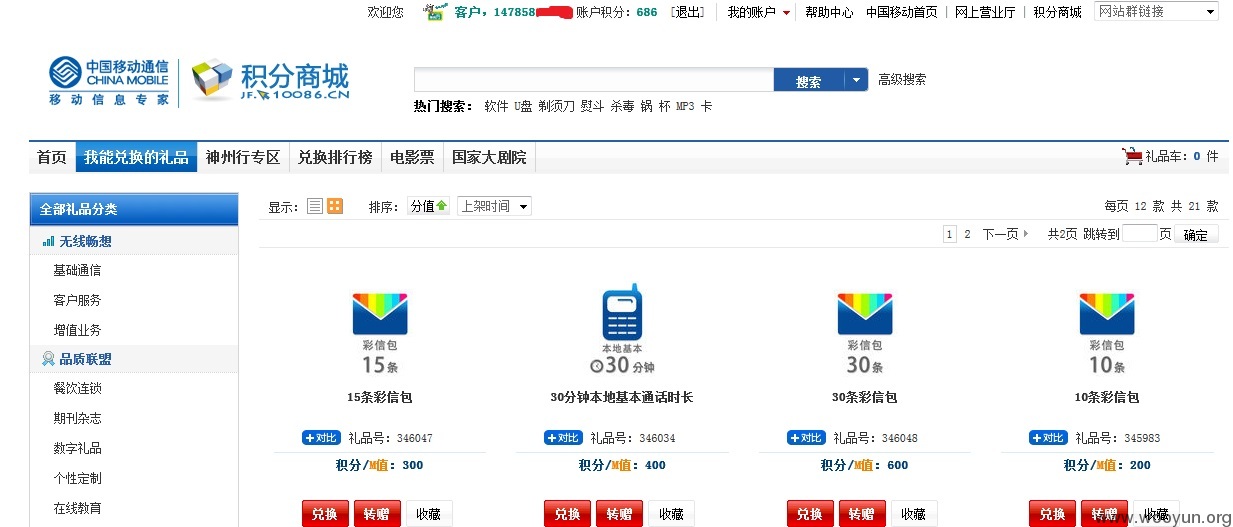This screenshot has height=527, width=1233.
Task: Switch to list view display icon
Action: coord(315,206)
